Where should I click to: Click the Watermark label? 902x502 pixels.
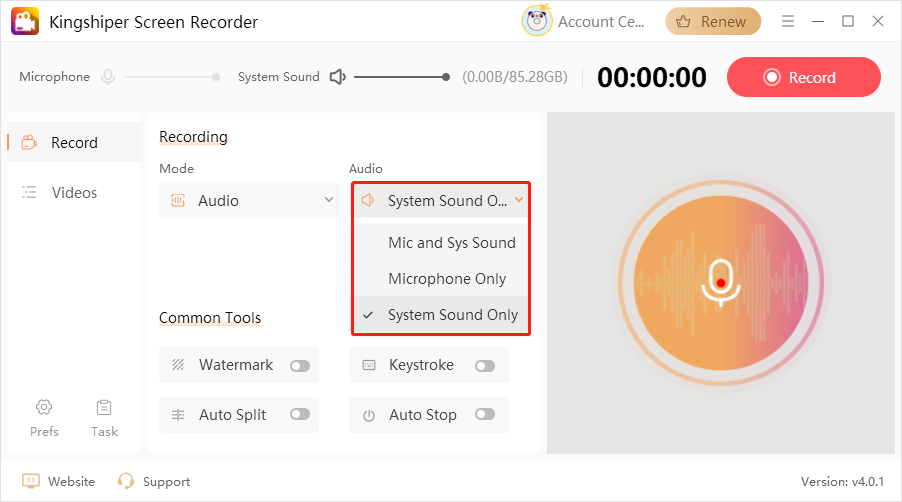click(x=236, y=365)
